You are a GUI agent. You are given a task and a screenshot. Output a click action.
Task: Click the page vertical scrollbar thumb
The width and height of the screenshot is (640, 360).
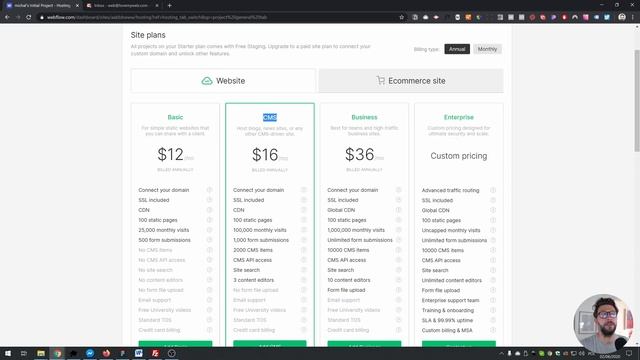[x=637, y=101]
